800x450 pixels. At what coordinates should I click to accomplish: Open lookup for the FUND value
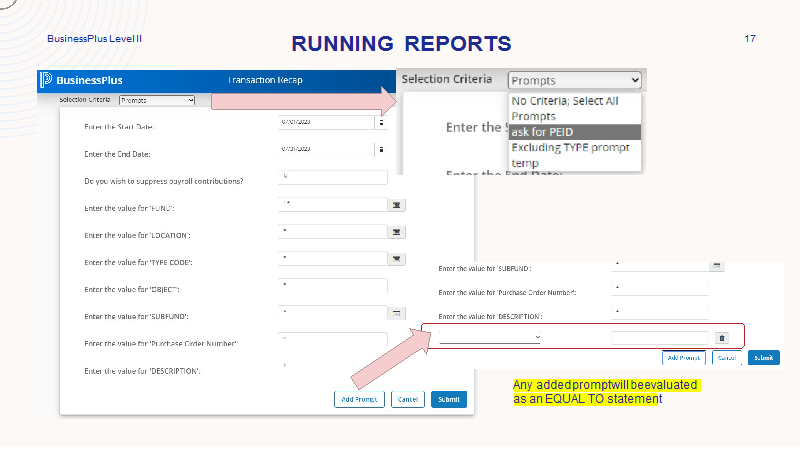pos(396,205)
